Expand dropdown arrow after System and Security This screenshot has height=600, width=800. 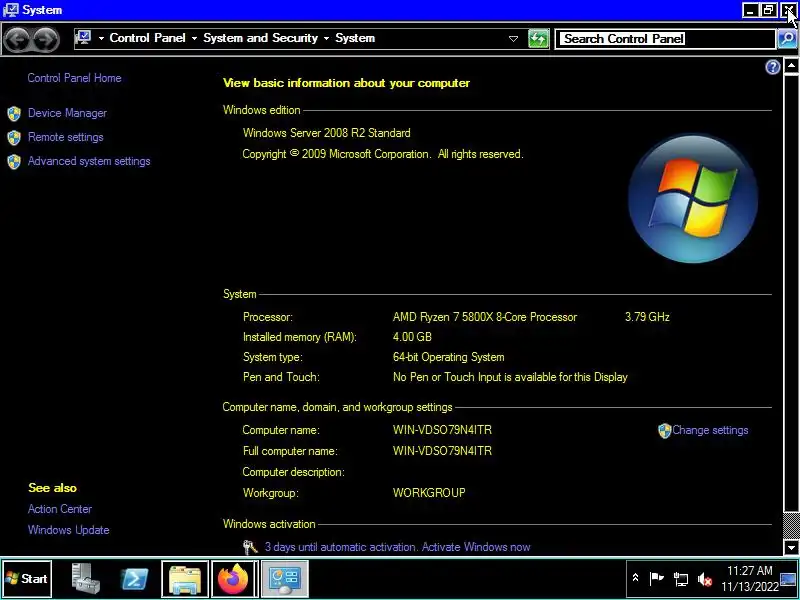tap(327, 38)
